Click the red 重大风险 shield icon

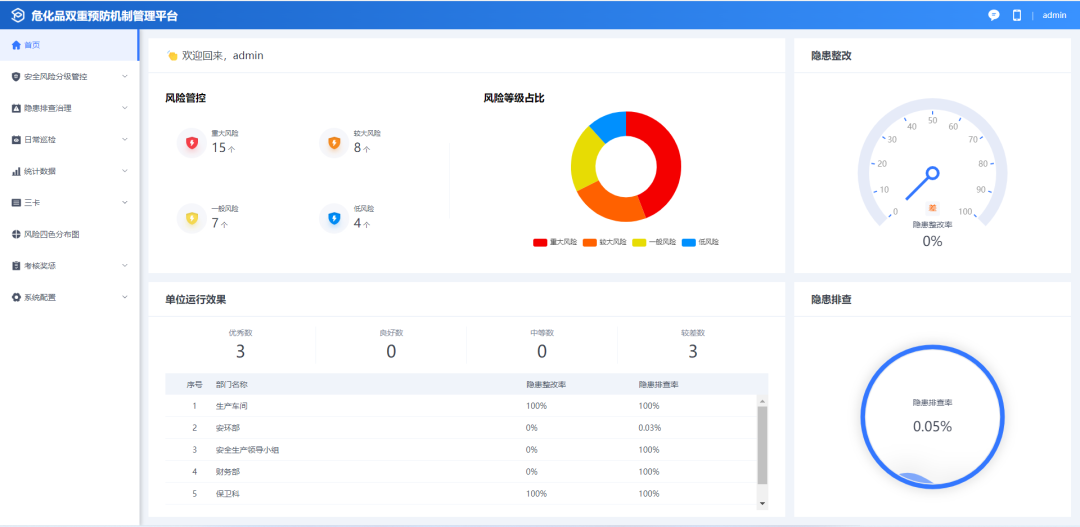click(191, 143)
